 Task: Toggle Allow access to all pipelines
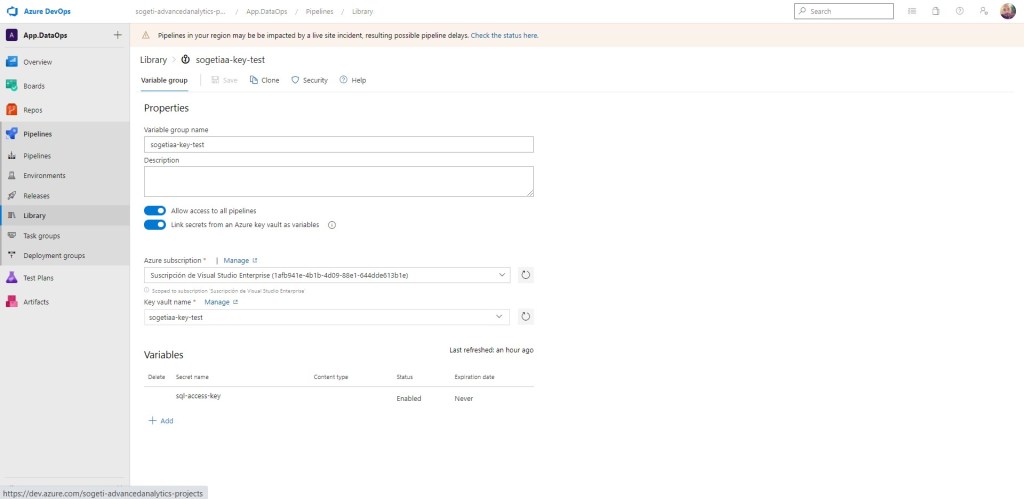(155, 211)
